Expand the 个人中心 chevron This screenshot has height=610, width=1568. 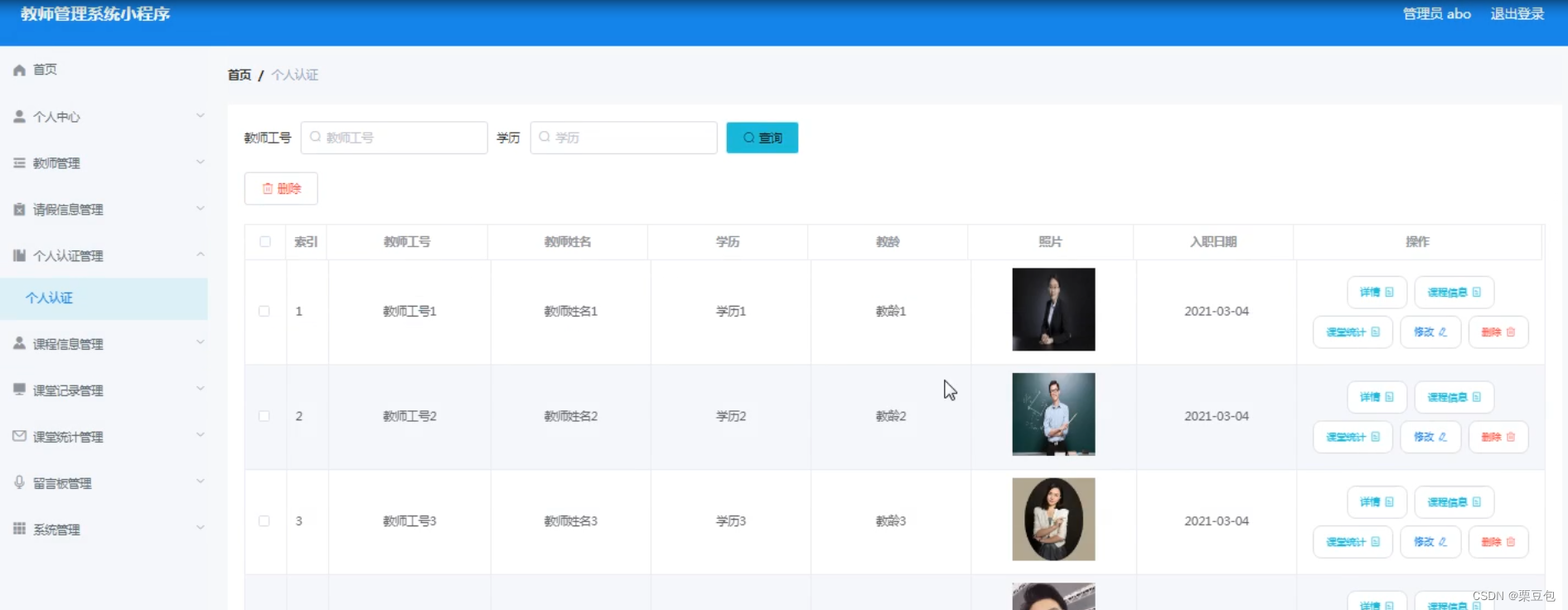pyautogui.click(x=200, y=115)
